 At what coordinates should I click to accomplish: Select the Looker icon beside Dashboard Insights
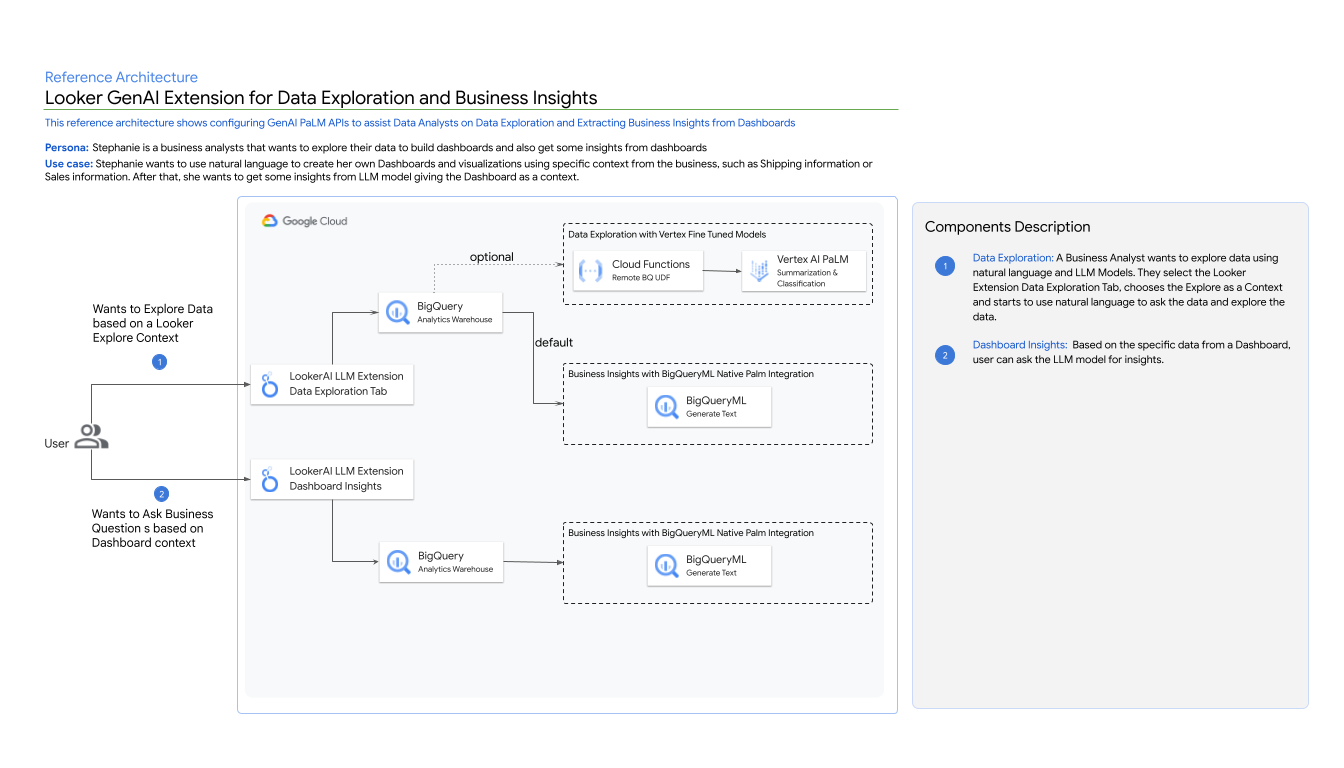pyautogui.click(x=269, y=479)
